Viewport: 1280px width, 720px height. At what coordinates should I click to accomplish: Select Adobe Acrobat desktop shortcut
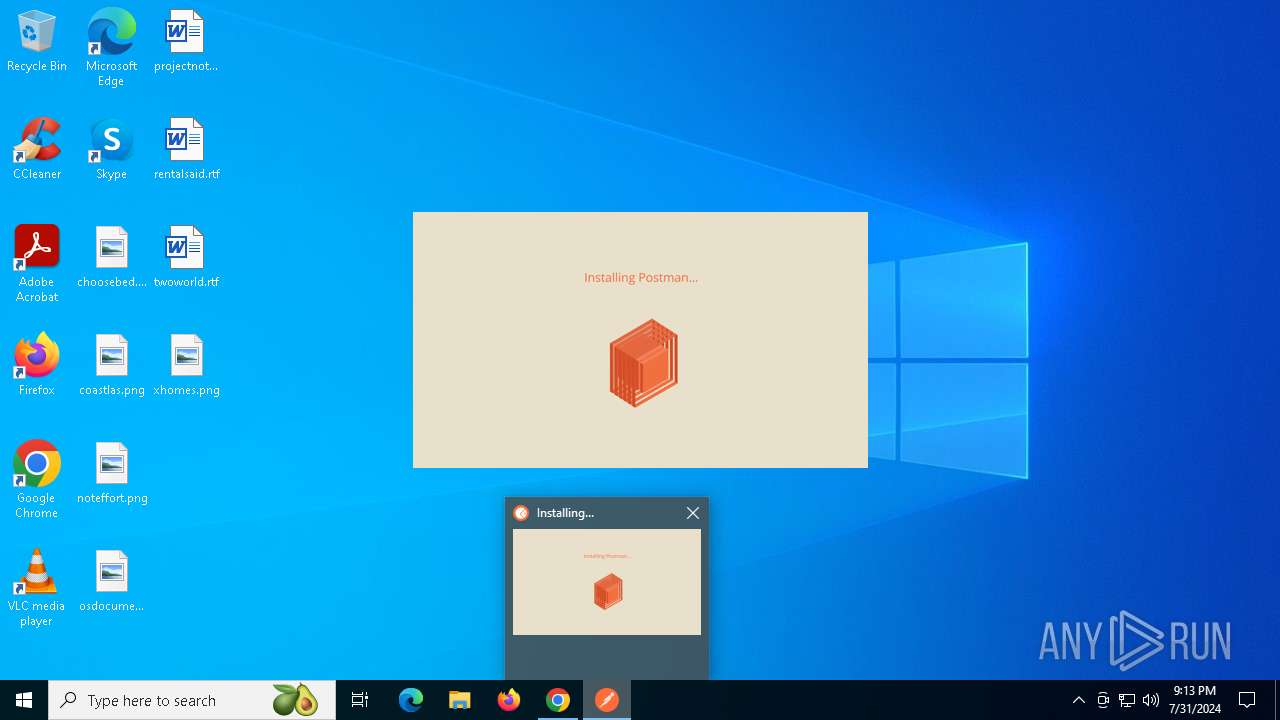37,264
